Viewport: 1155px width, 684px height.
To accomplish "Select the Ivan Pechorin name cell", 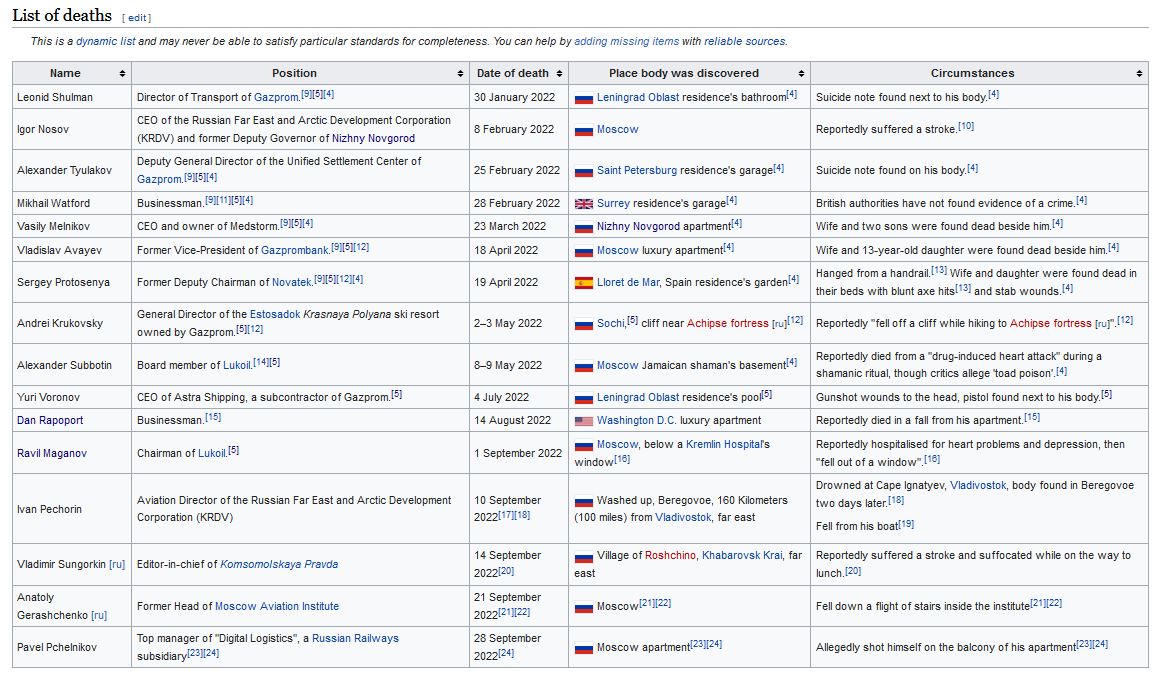I will 72,510.
